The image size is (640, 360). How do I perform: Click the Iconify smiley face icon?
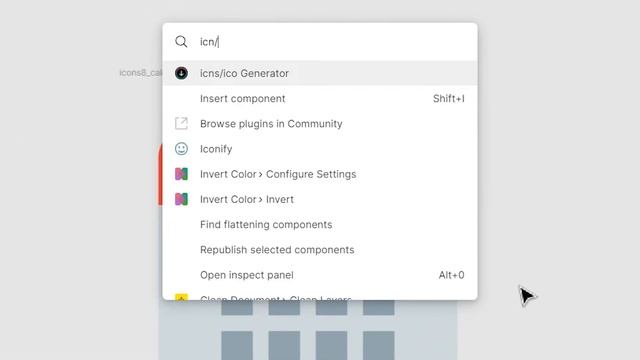pos(181,149)
